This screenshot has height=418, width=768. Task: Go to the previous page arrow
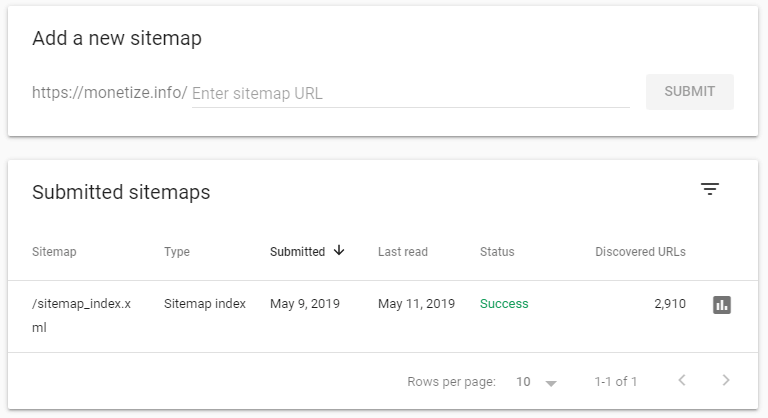click(682, 380)
